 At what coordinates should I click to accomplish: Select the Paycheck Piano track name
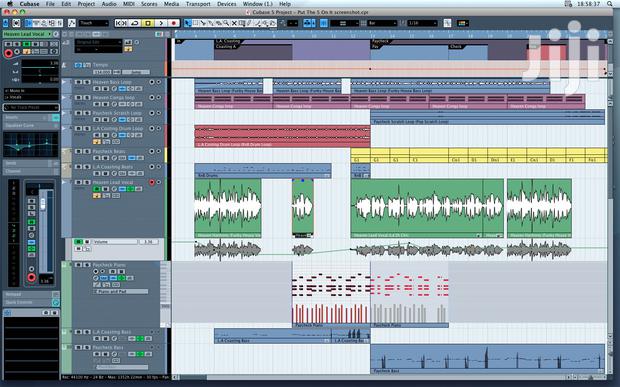coord(109,265)
